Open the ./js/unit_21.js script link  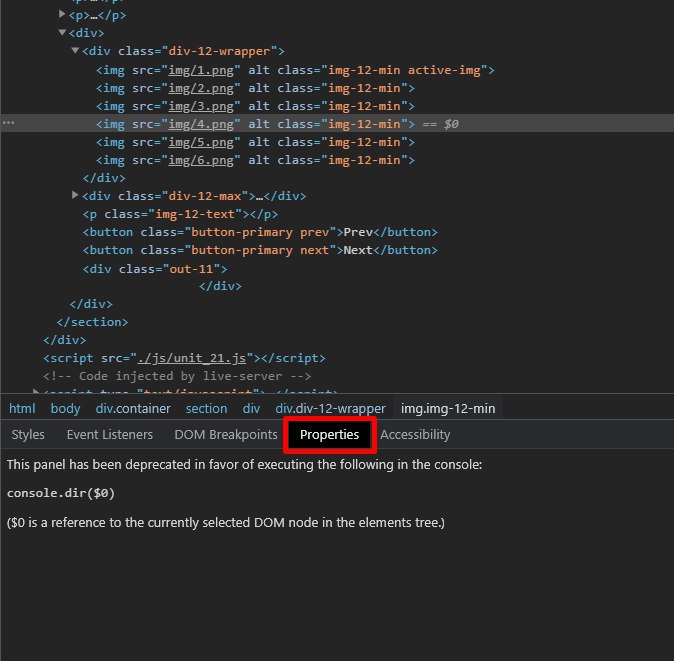tap(192, 358)
